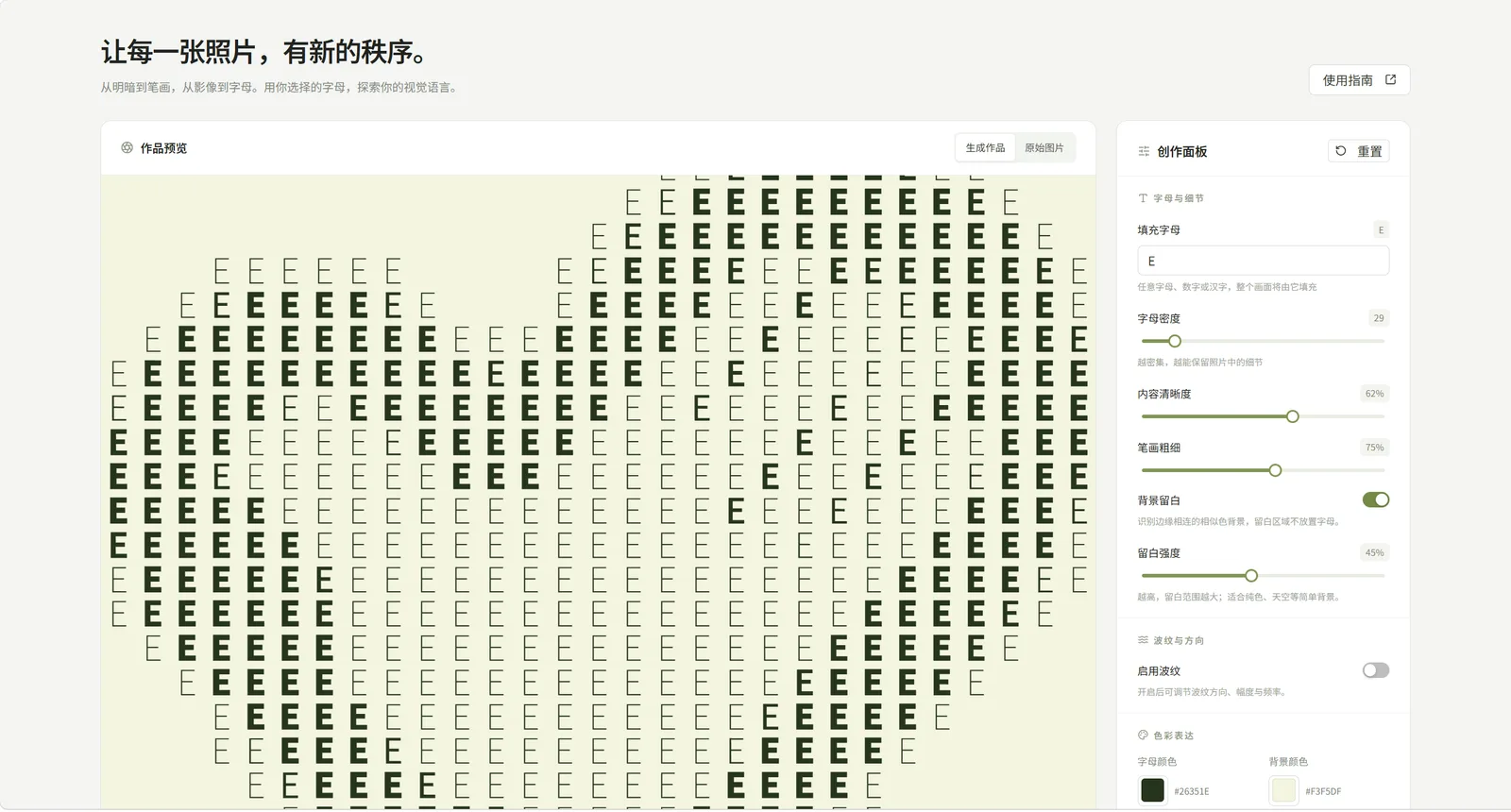
Task: Open the 字母颜色 dark green swatch
Action: point(1152,790)
